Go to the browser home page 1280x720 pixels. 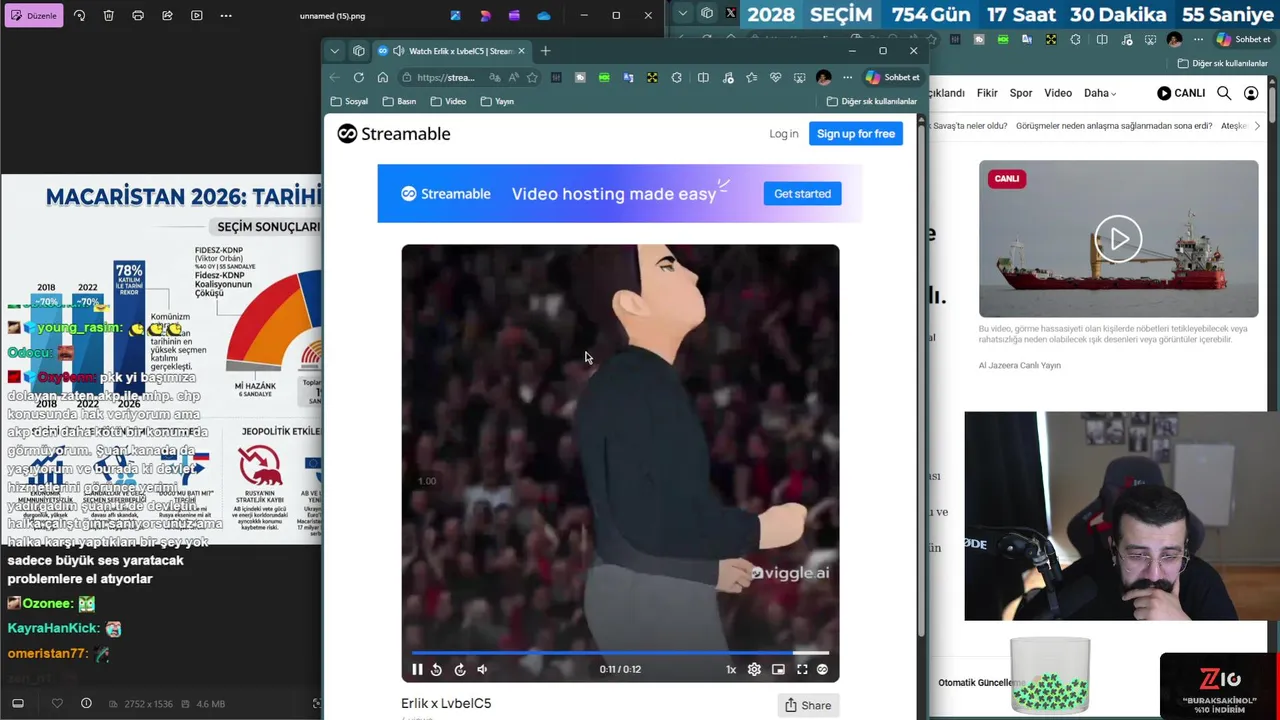(383, 78)
